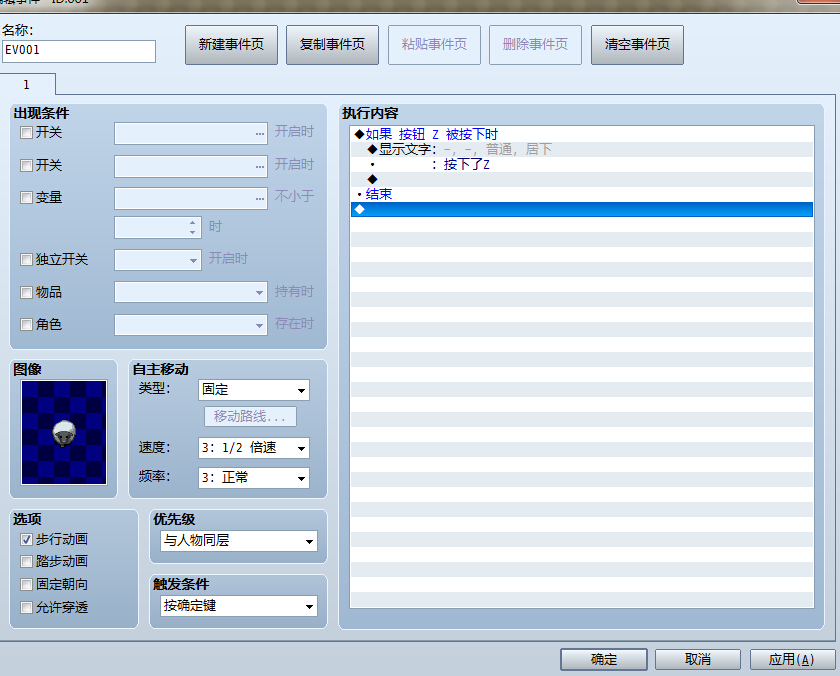
Task: Confirm with the 确定 button
Action: 604,659
